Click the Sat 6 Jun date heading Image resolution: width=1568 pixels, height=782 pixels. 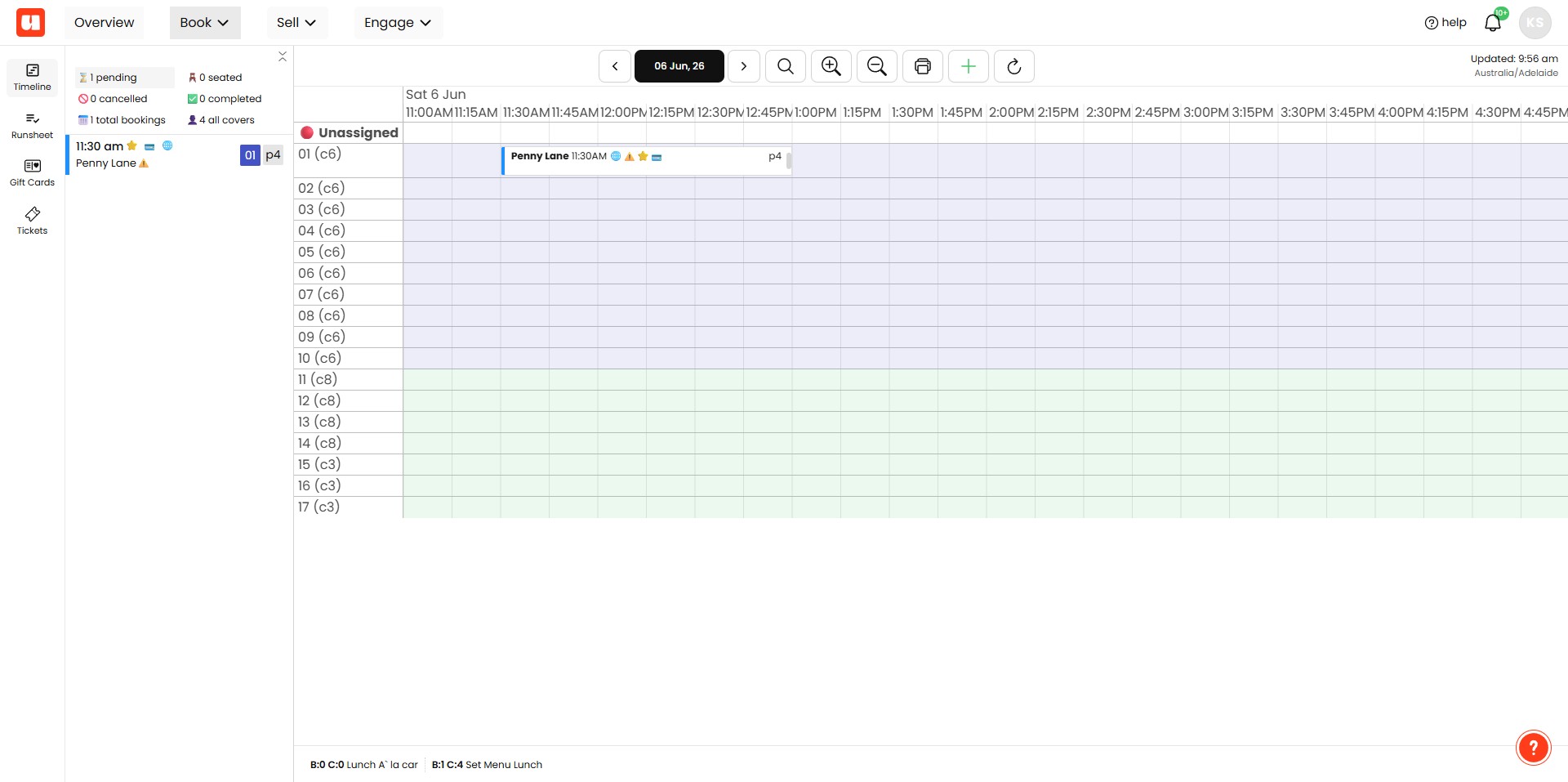436,95
